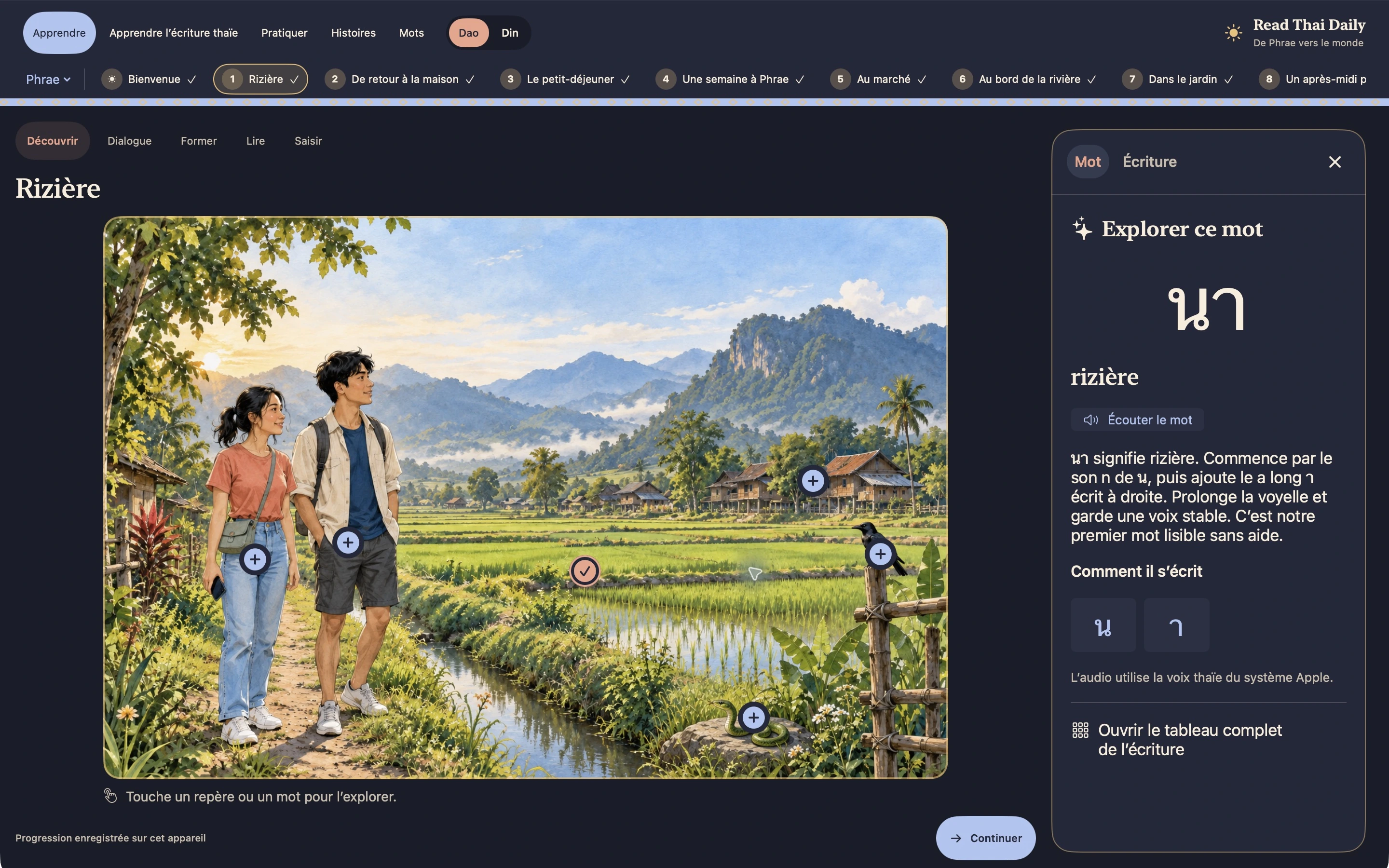
Task: Open the Mots section
Action: (x=411, y=33)
